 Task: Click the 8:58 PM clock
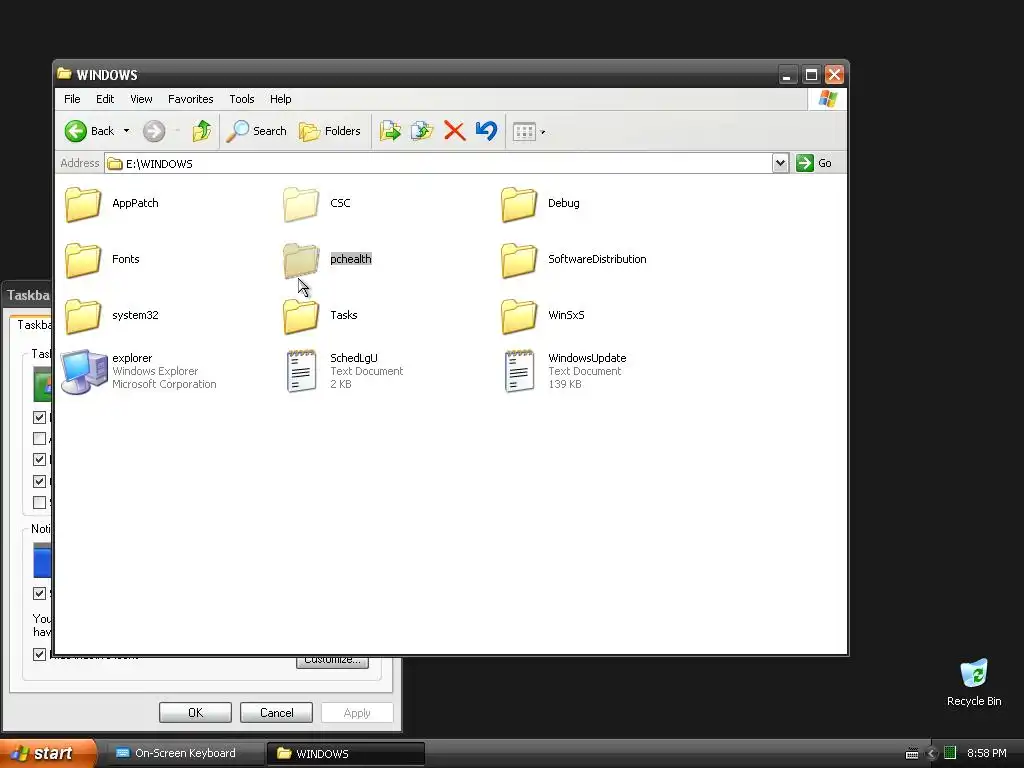987,754
